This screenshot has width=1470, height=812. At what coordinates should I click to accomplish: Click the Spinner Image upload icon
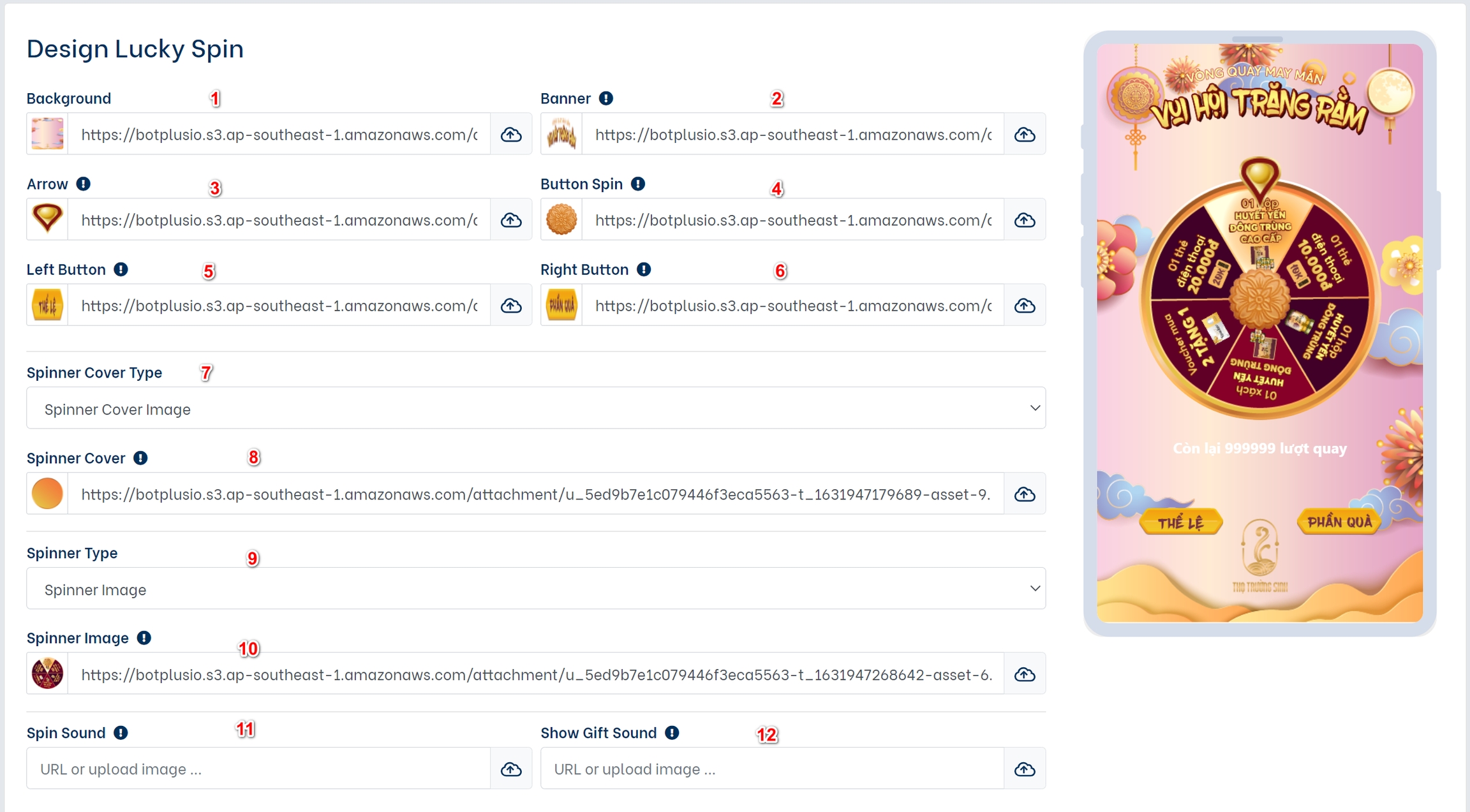pyautogui.click(x=1024, y=674)
